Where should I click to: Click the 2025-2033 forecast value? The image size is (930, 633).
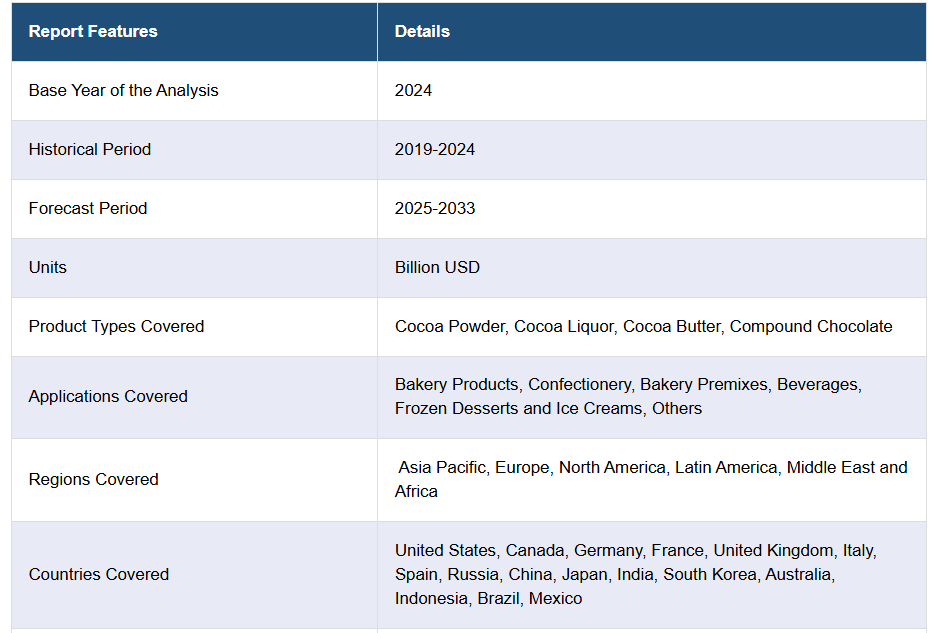[x=435, y=209]
